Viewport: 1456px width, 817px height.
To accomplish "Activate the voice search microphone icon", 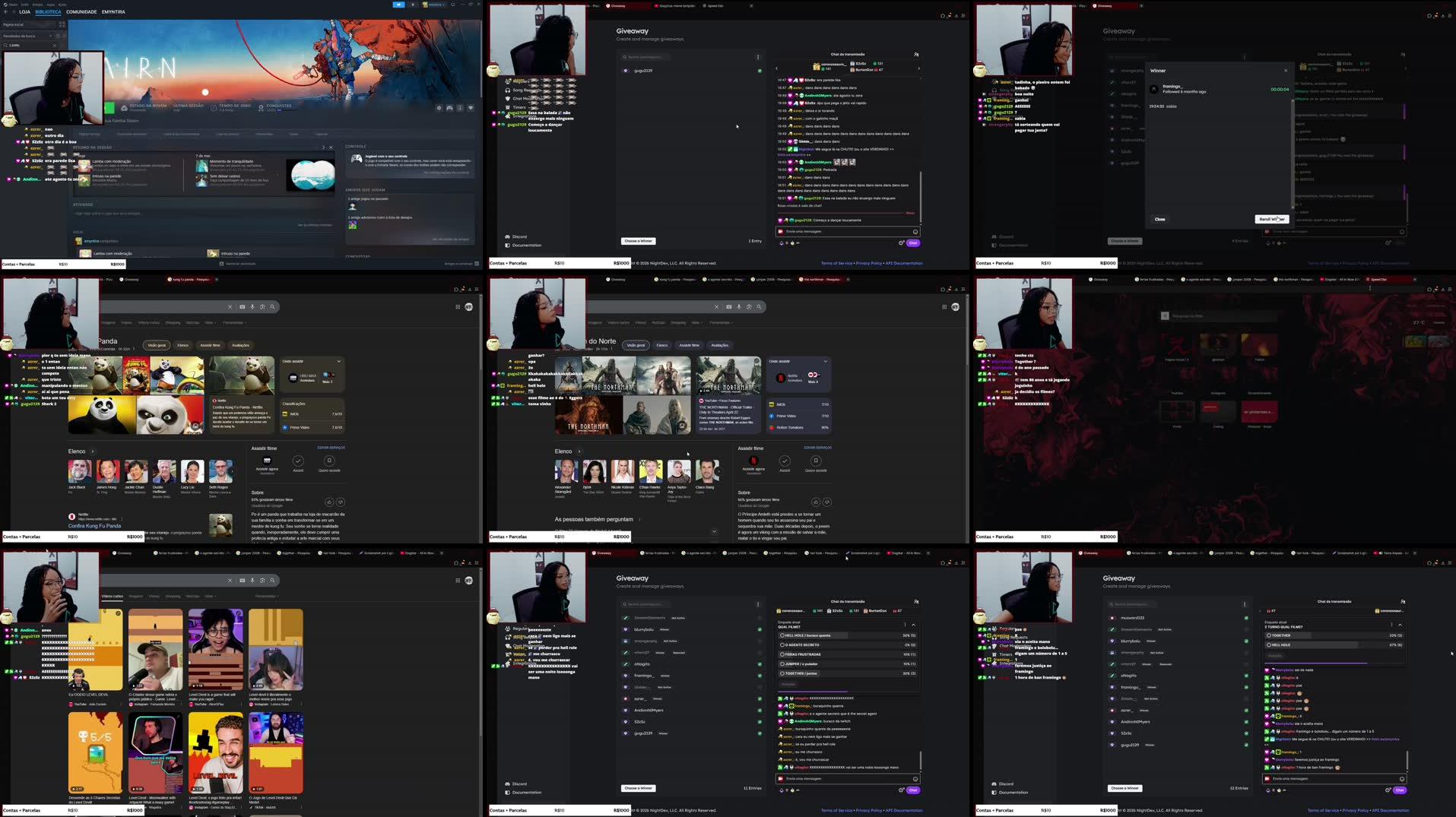I will pyautogui.click(x=252, y=306).
